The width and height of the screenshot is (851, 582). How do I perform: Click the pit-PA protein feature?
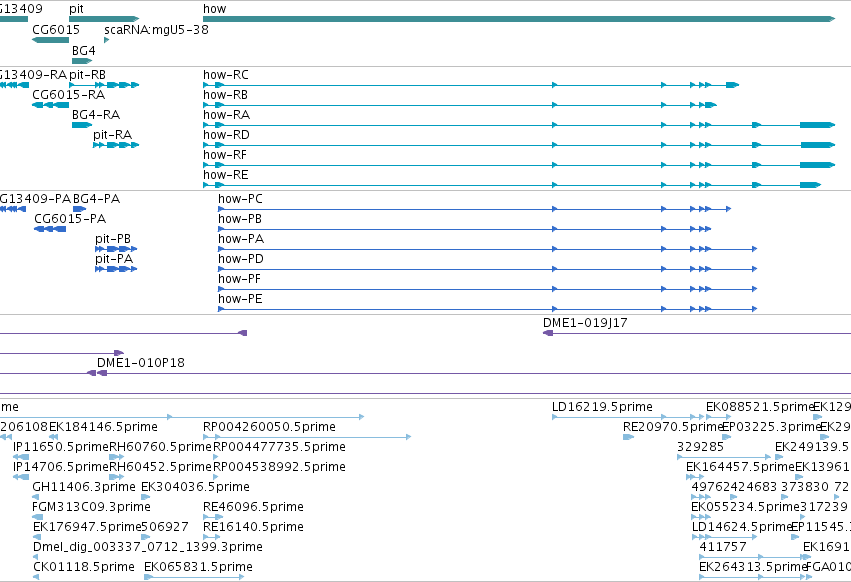click(116, 269)
